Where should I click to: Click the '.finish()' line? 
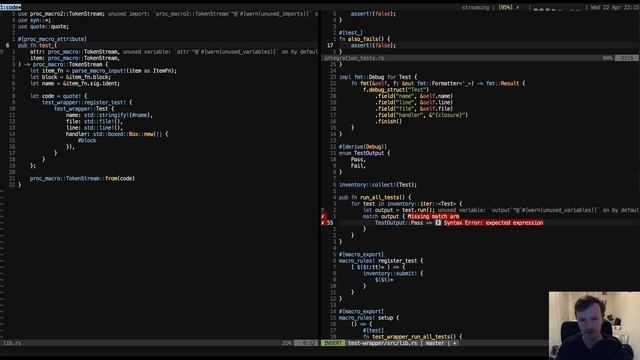[x=389, y=121]
